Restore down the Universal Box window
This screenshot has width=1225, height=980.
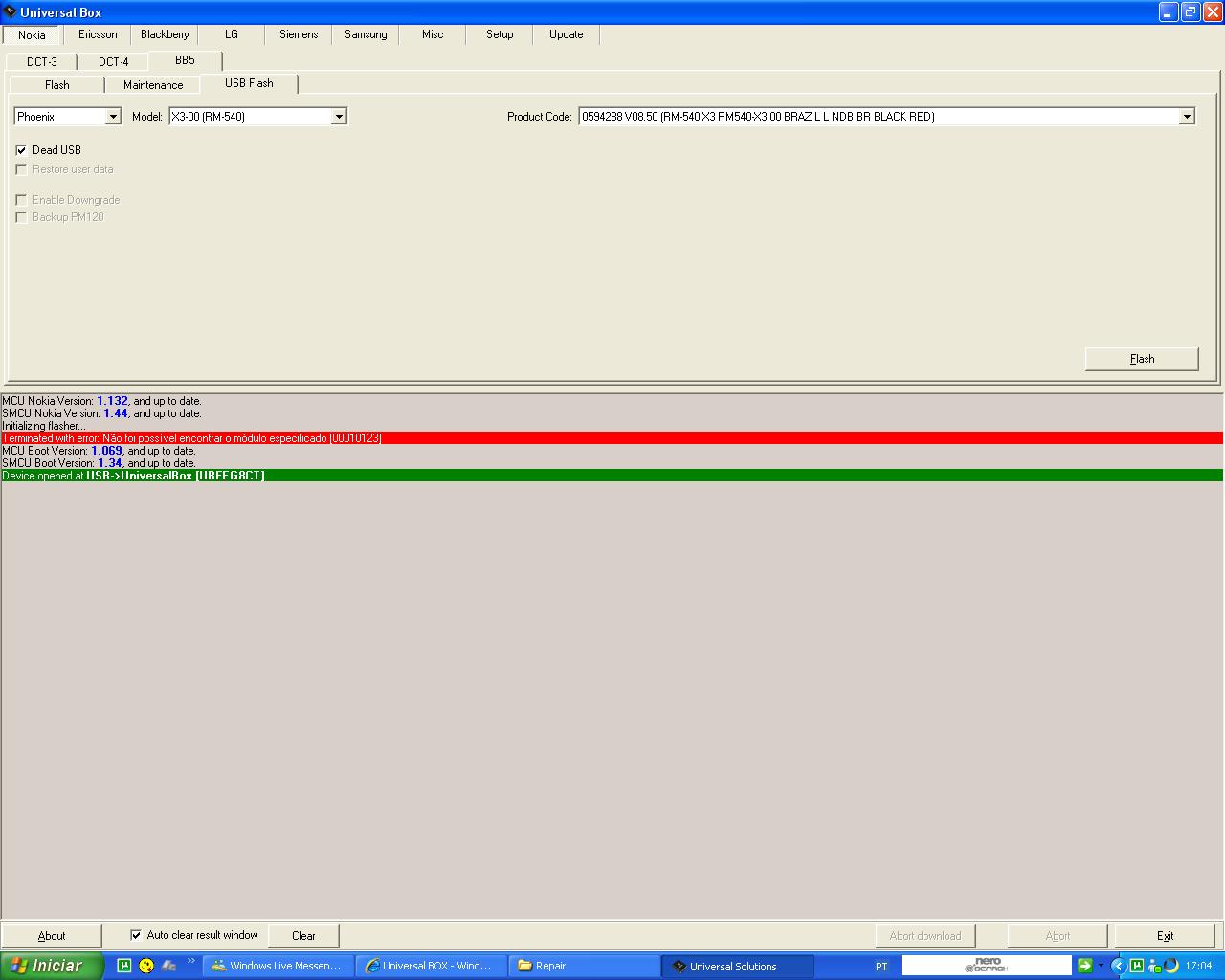(1191, 12)
